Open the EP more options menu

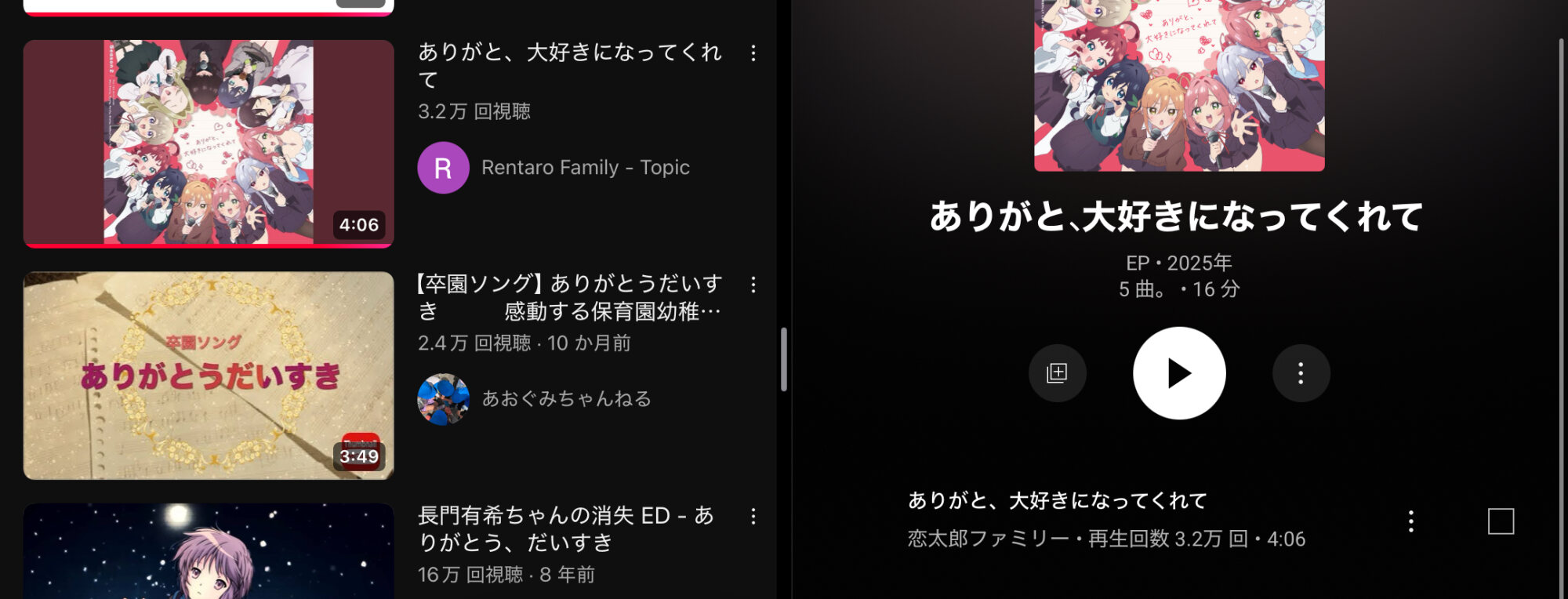coord(1301,373)
